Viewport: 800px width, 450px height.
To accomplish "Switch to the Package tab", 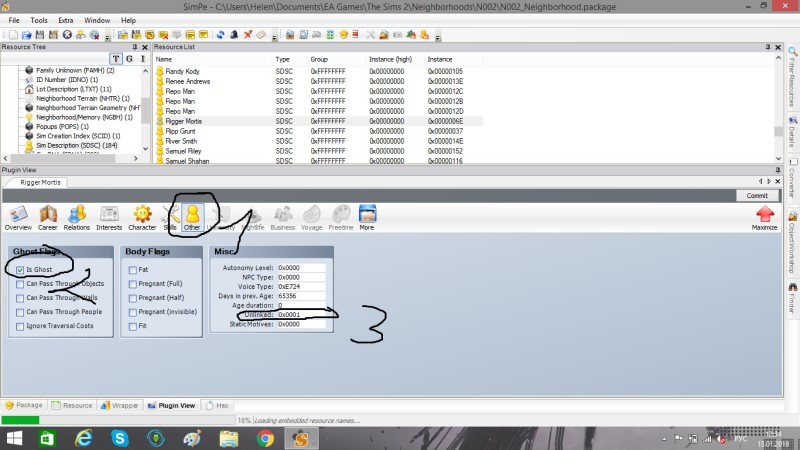I will (23, 405).
